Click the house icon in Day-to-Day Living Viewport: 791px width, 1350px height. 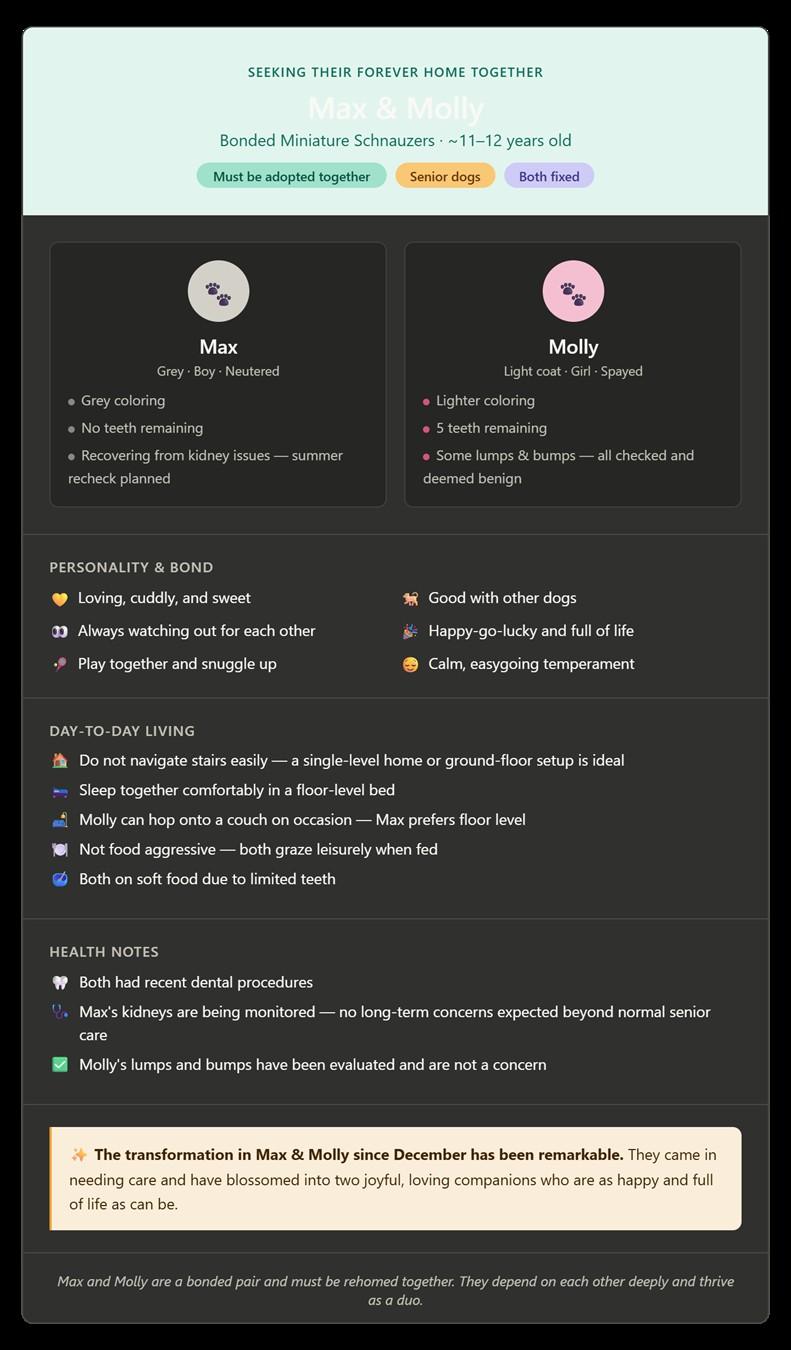[x=60, y=761]
